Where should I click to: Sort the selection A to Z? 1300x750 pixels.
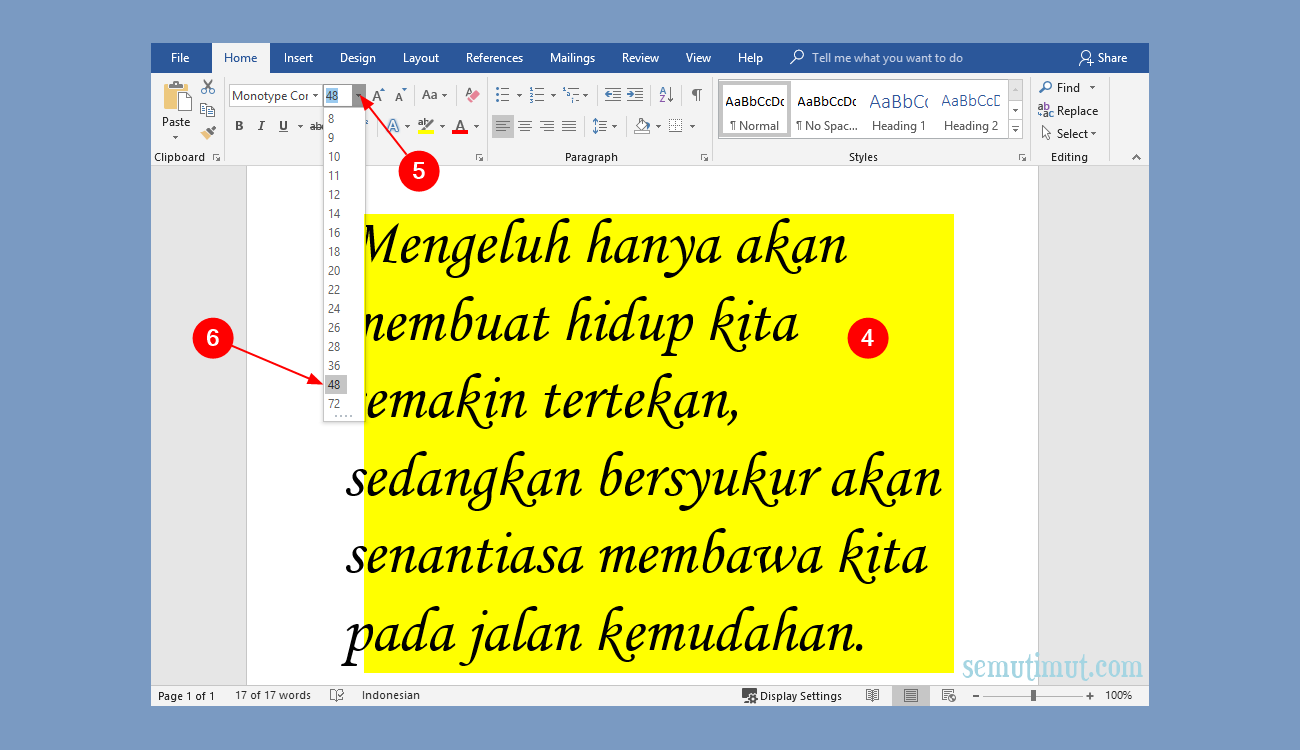pos(666,95)
